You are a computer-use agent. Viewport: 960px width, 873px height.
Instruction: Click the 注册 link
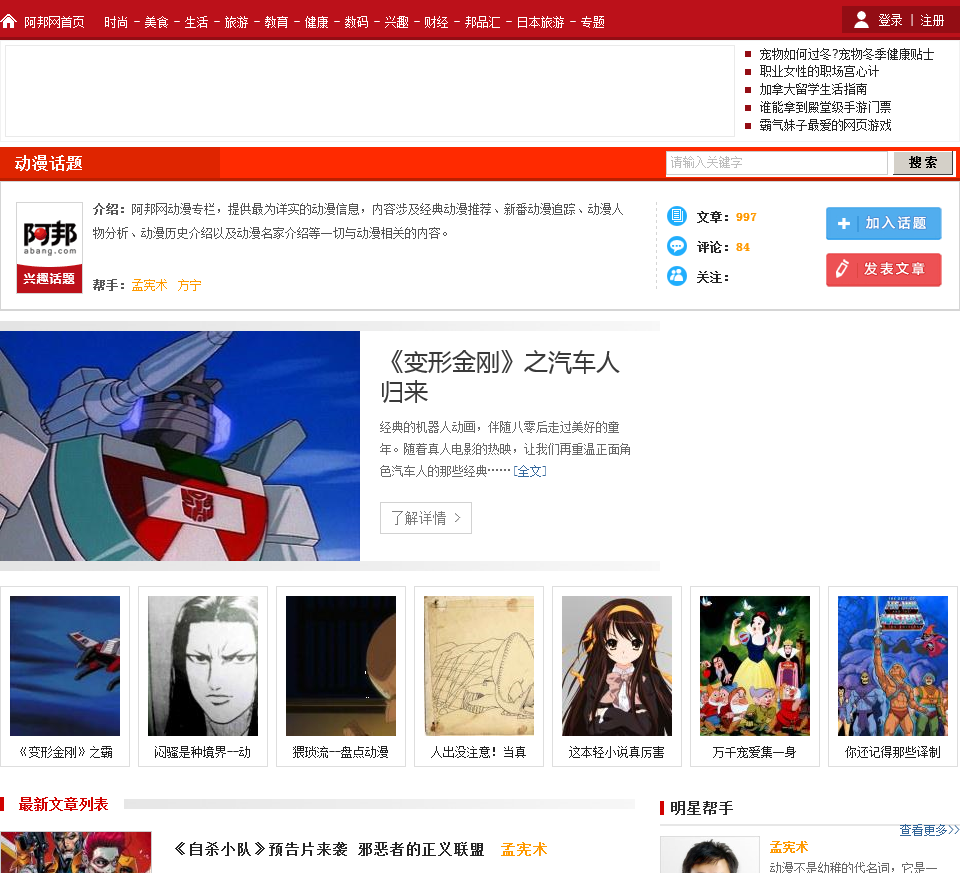(932, 20)
